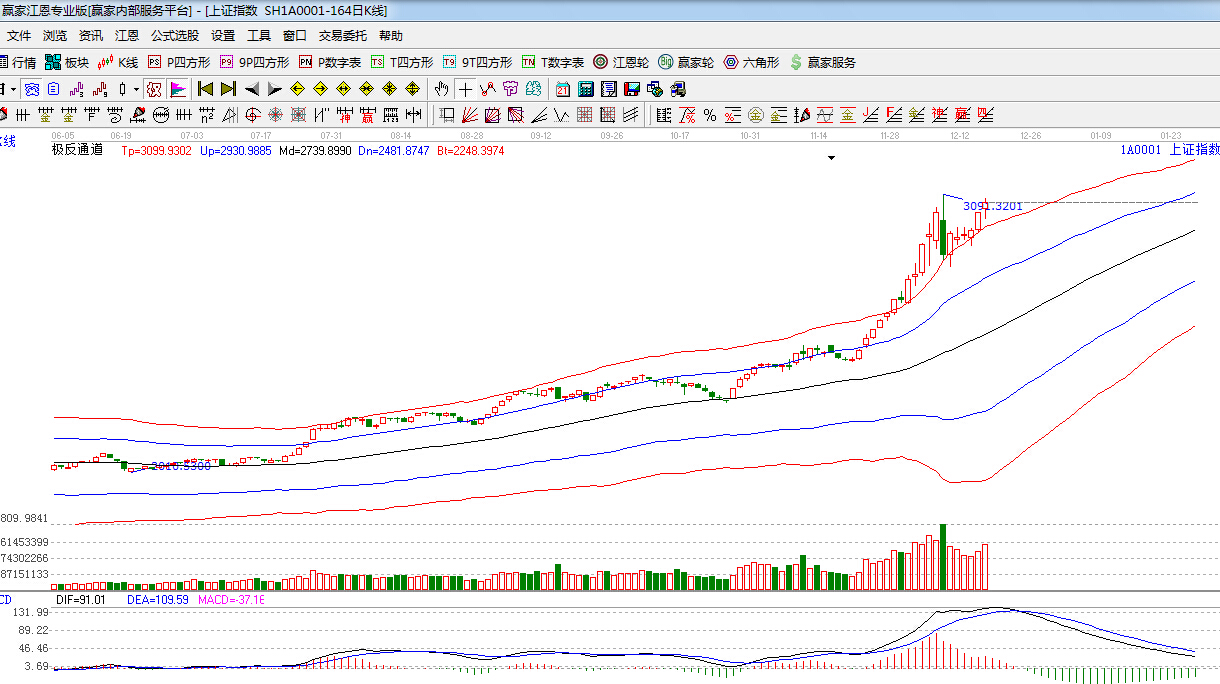This screenshot has width=1220, height=684.
Task: Expand the small black triangle above chart
Action: coord(830,157)
